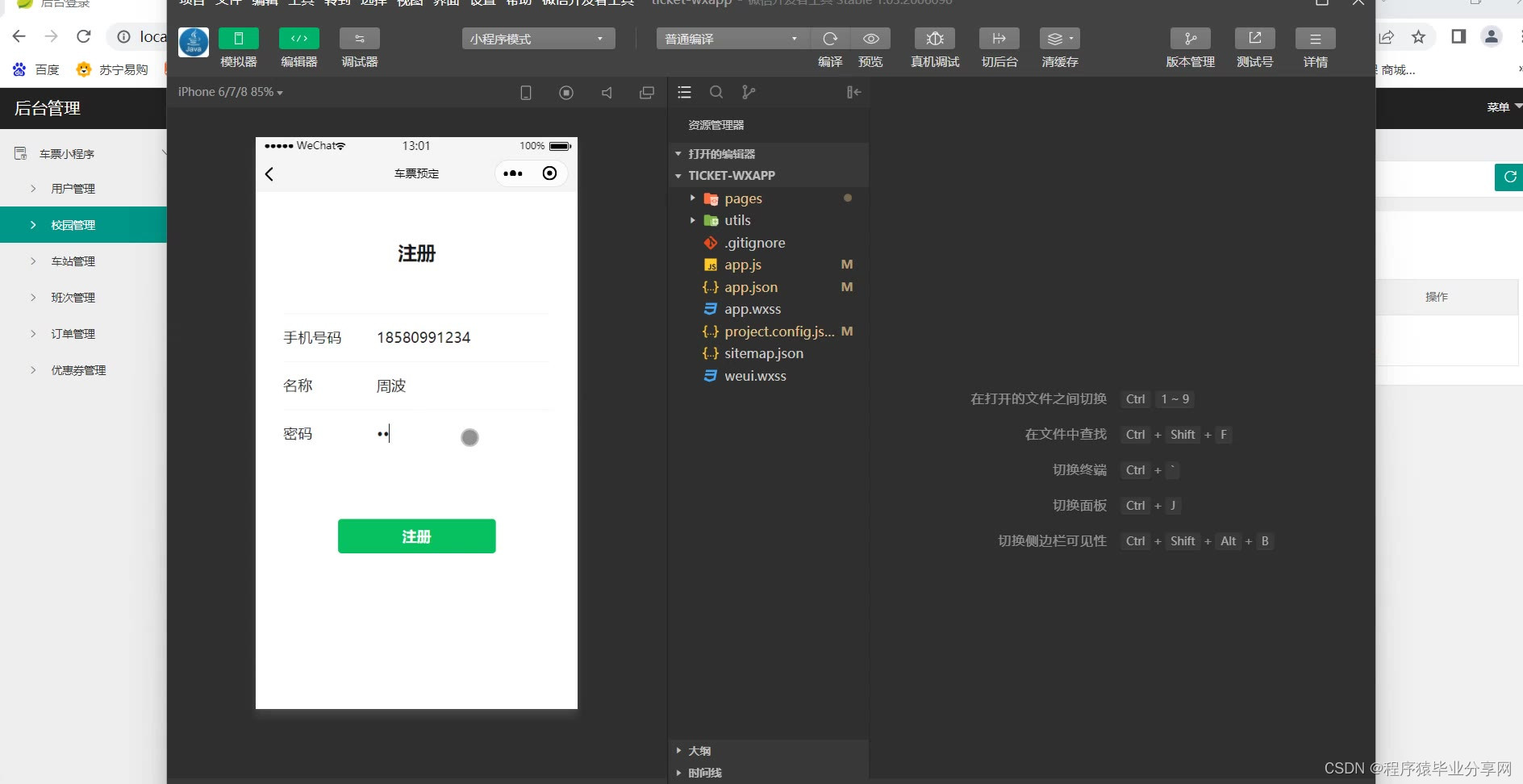
Task: Click the mini program close target icon
Action: [x=549, y=173]
